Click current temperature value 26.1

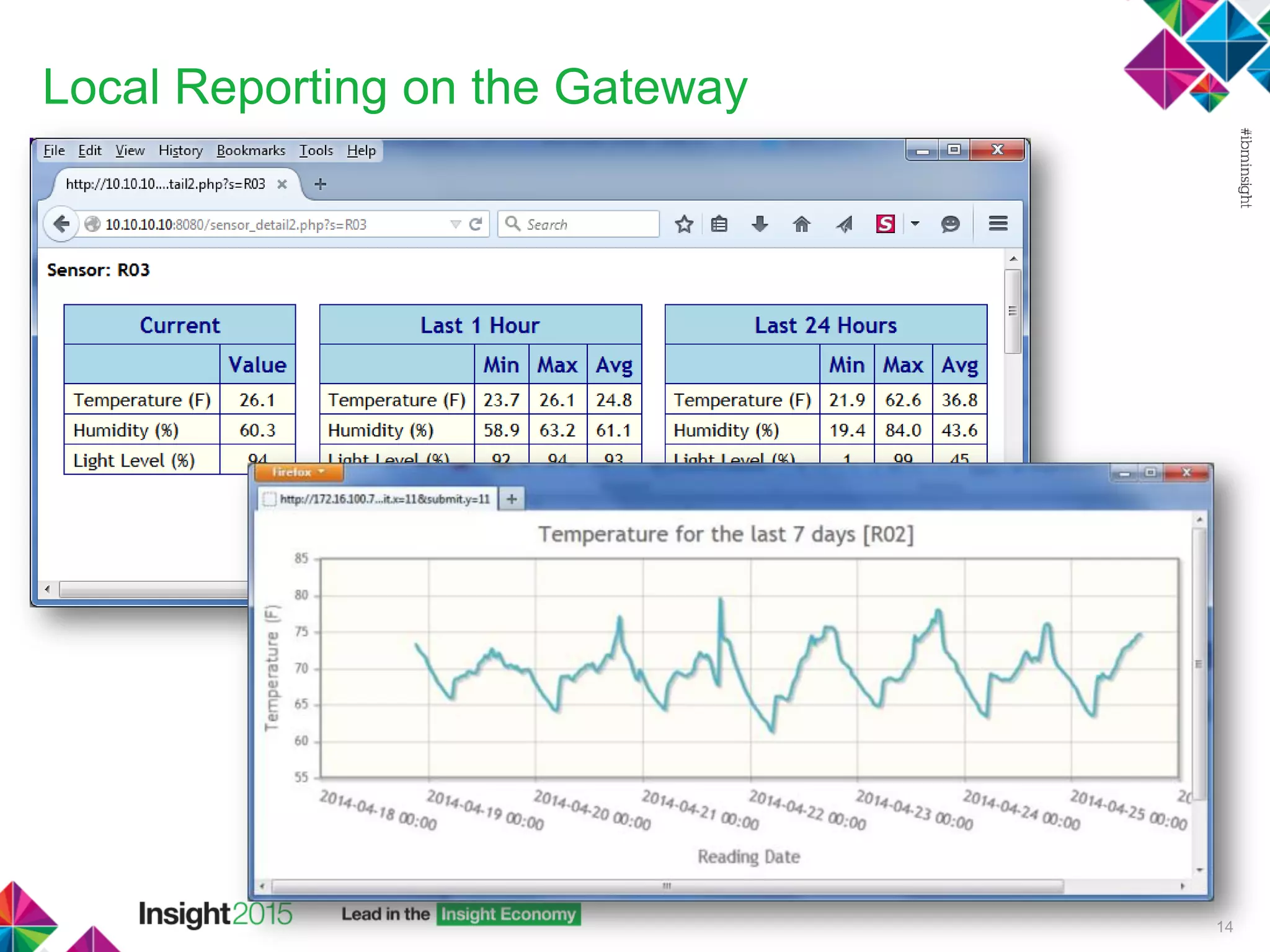[257, 400]
